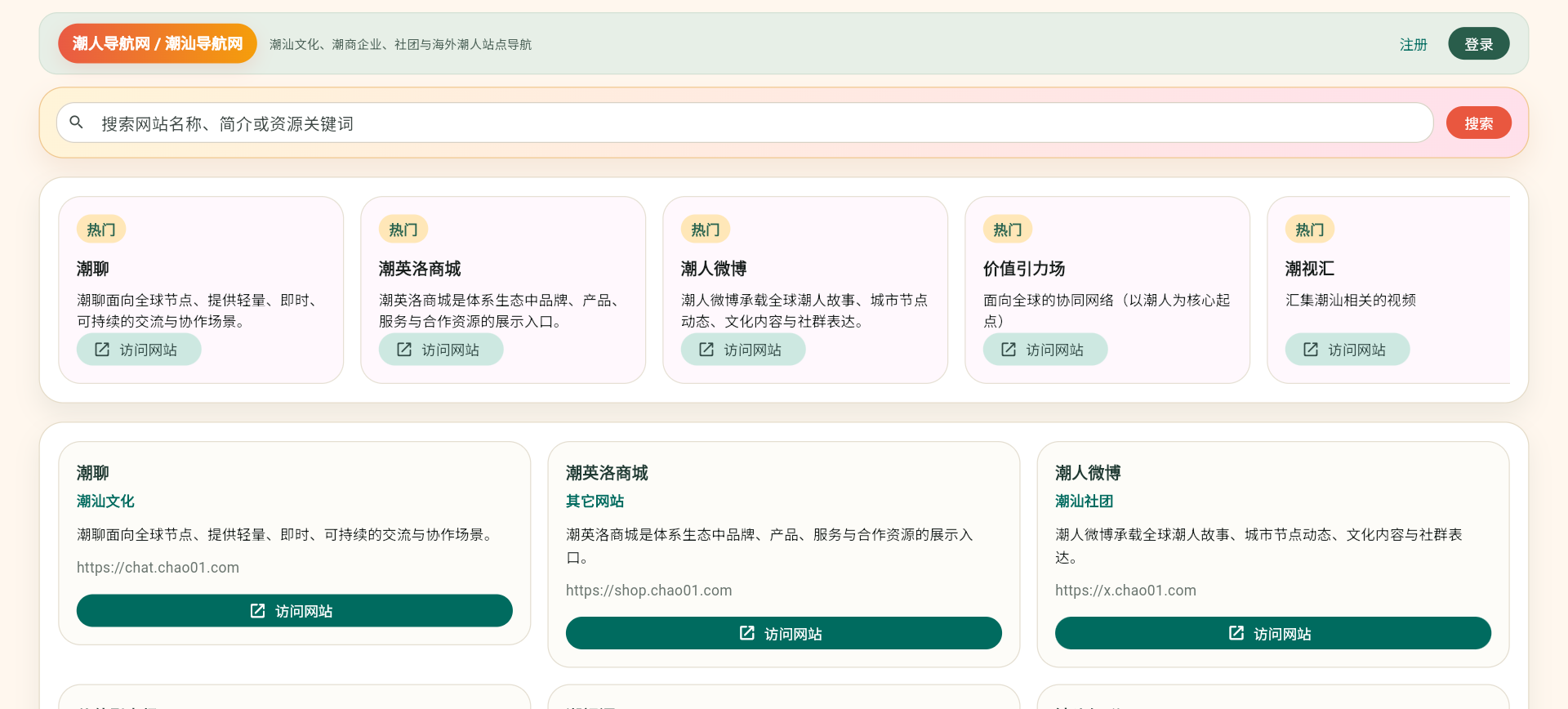Viewport: 1568px width, 709px height.
Task: Click 潮聊 title in the lower list card
Action: click(x=93, y=473)
